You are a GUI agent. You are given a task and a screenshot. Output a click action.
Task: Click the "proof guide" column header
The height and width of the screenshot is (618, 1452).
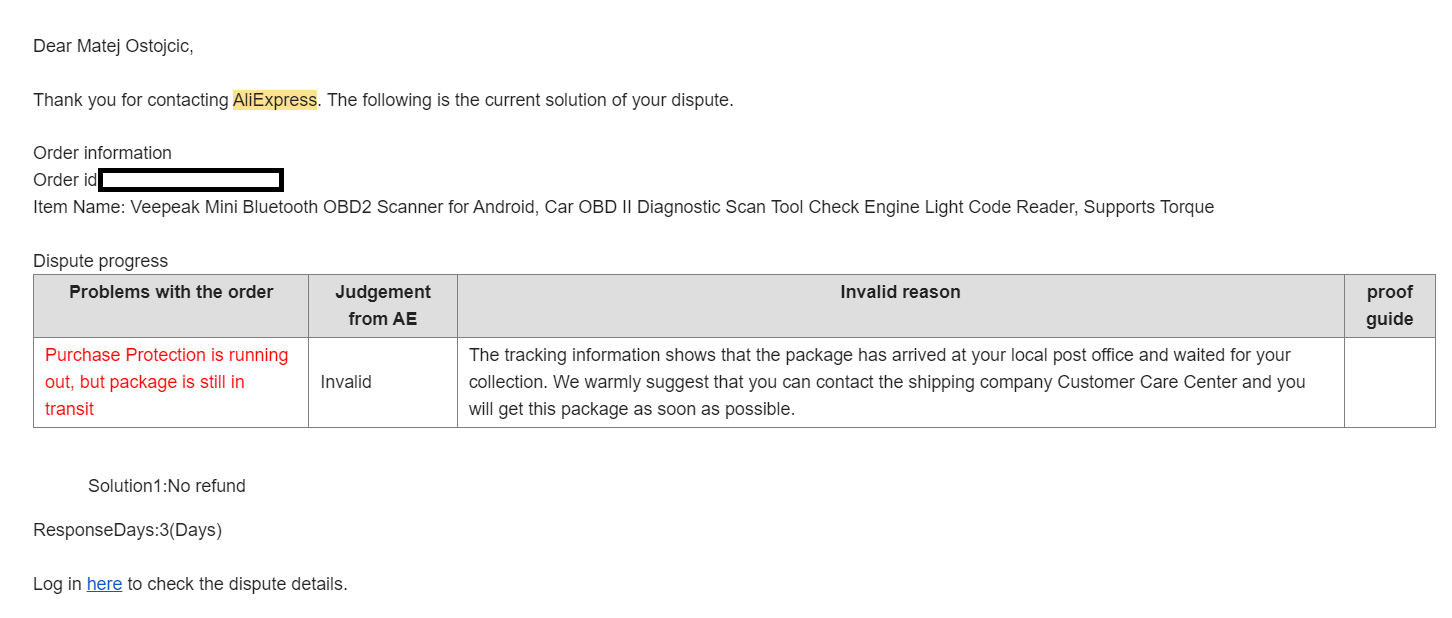pos(1389,305)
